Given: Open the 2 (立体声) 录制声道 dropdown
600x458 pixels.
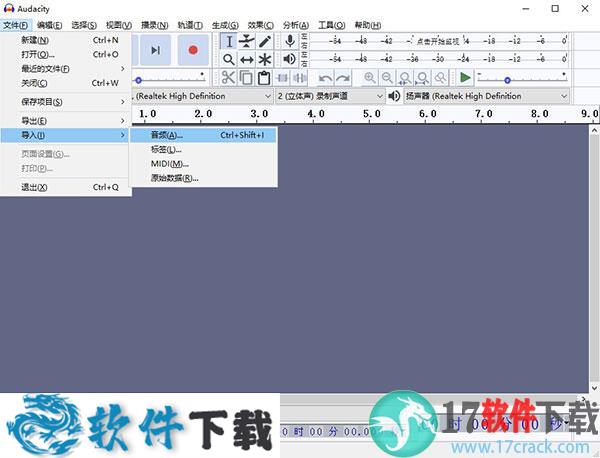Looking at the screenshot, I should coord(330,96).
